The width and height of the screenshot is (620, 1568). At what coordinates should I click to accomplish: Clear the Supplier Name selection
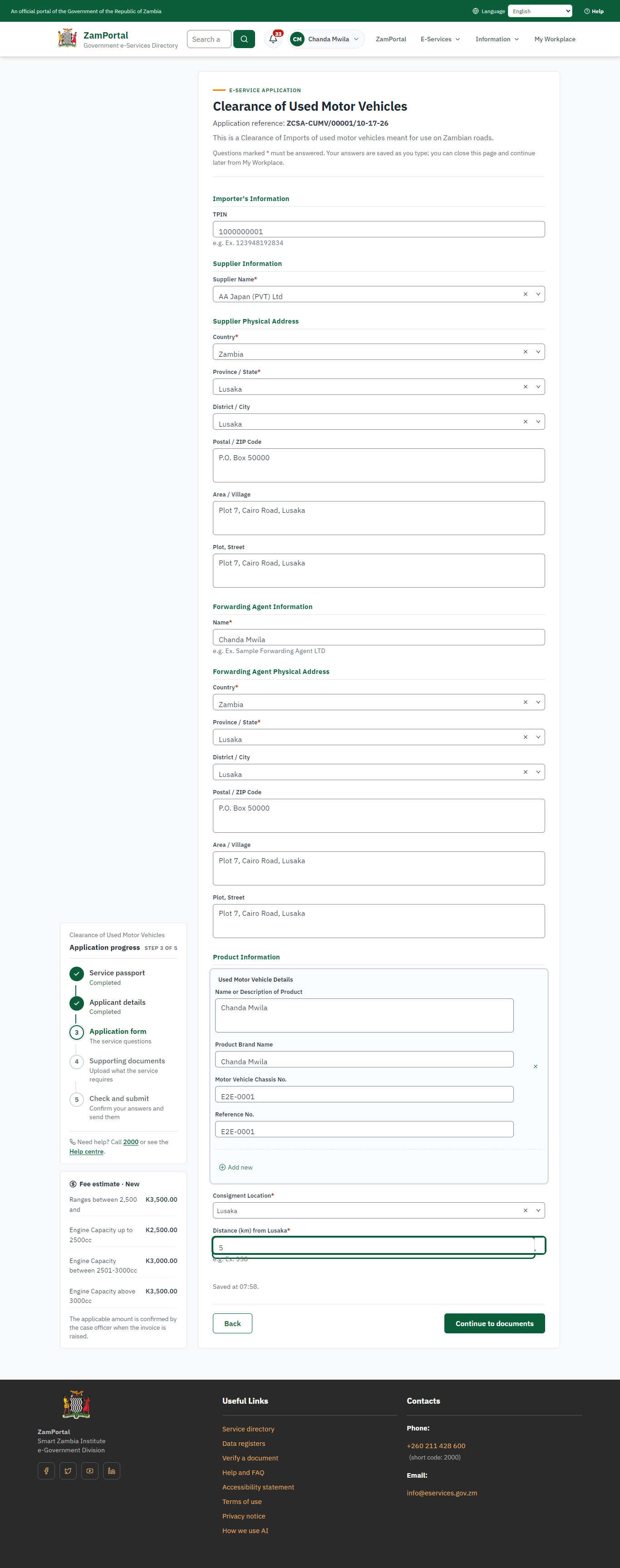pyautogui.click(x=525, y=295)
